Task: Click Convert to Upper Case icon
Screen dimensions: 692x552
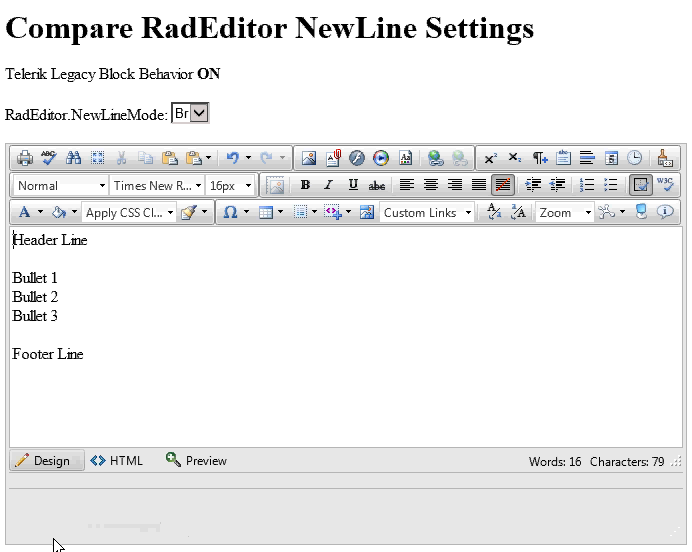Action: pos(519,213)
